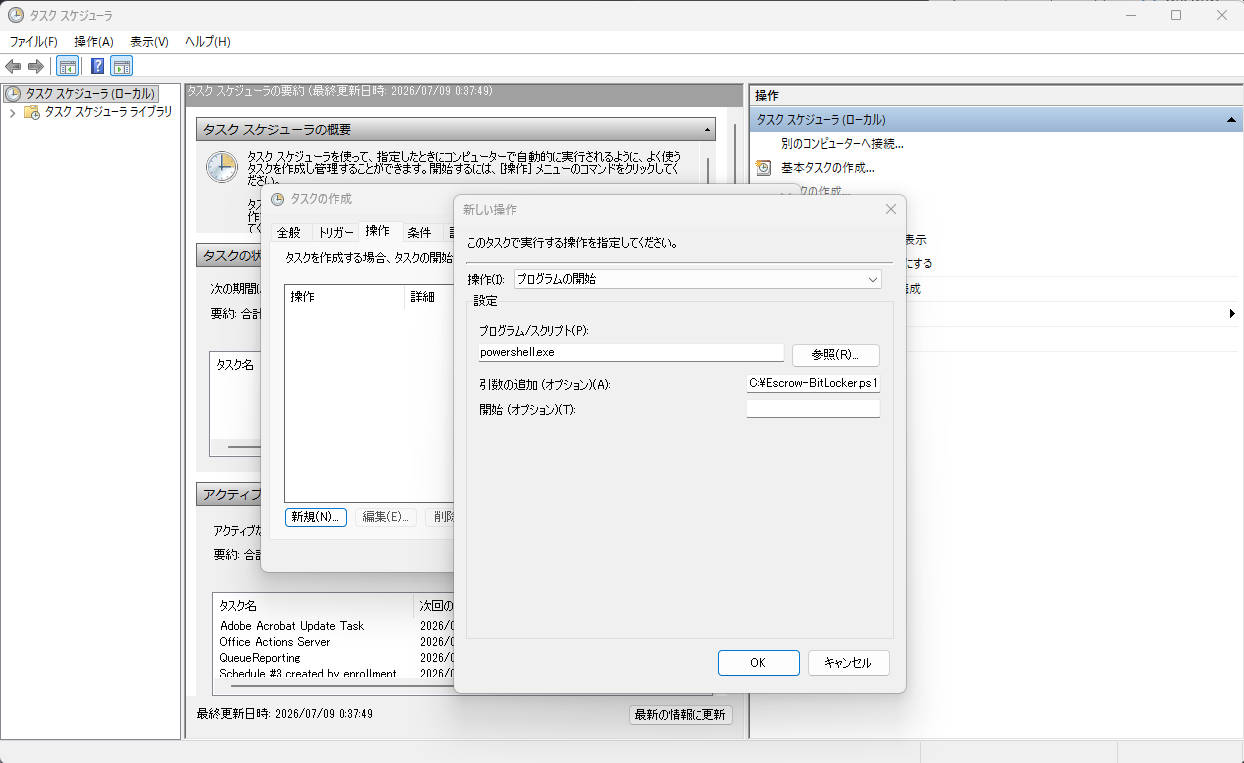Click the 新規(N)... button

pos(316,517)
